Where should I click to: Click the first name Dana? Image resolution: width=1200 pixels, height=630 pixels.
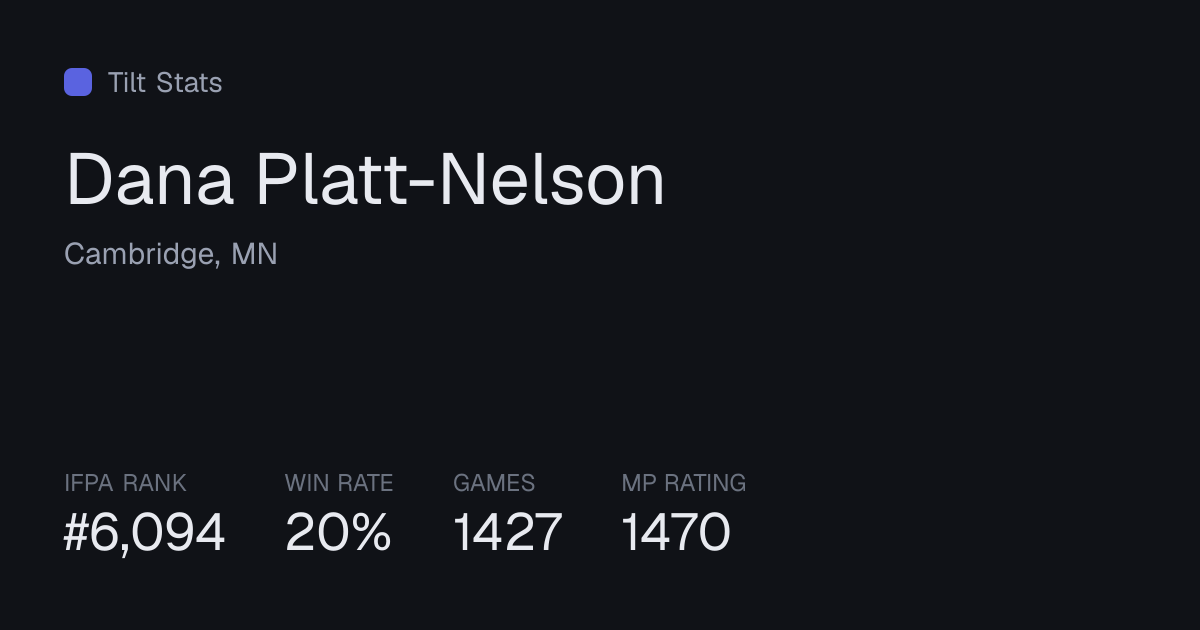tap(150, 180)
